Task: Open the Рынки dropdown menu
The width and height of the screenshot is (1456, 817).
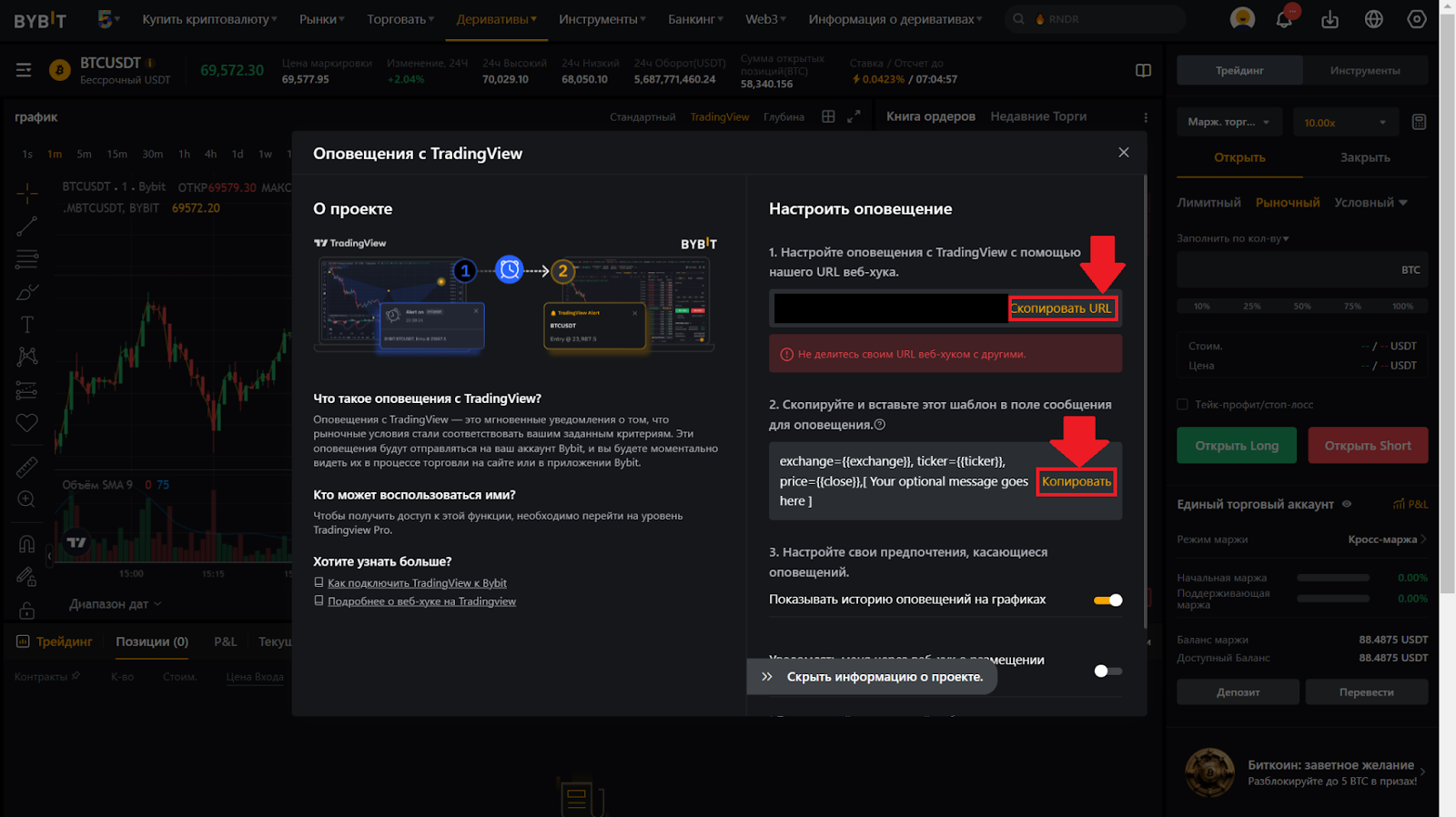Action: [322, 19]
